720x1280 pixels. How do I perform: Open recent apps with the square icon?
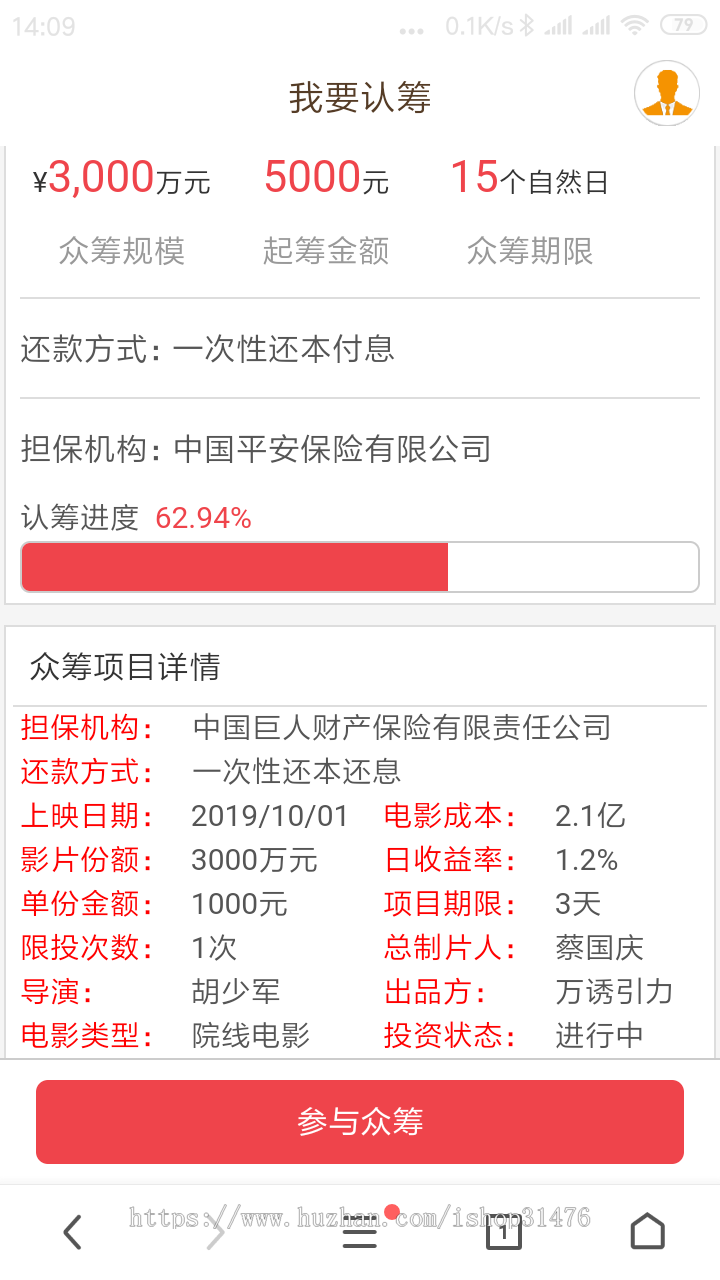[504, 1232]
